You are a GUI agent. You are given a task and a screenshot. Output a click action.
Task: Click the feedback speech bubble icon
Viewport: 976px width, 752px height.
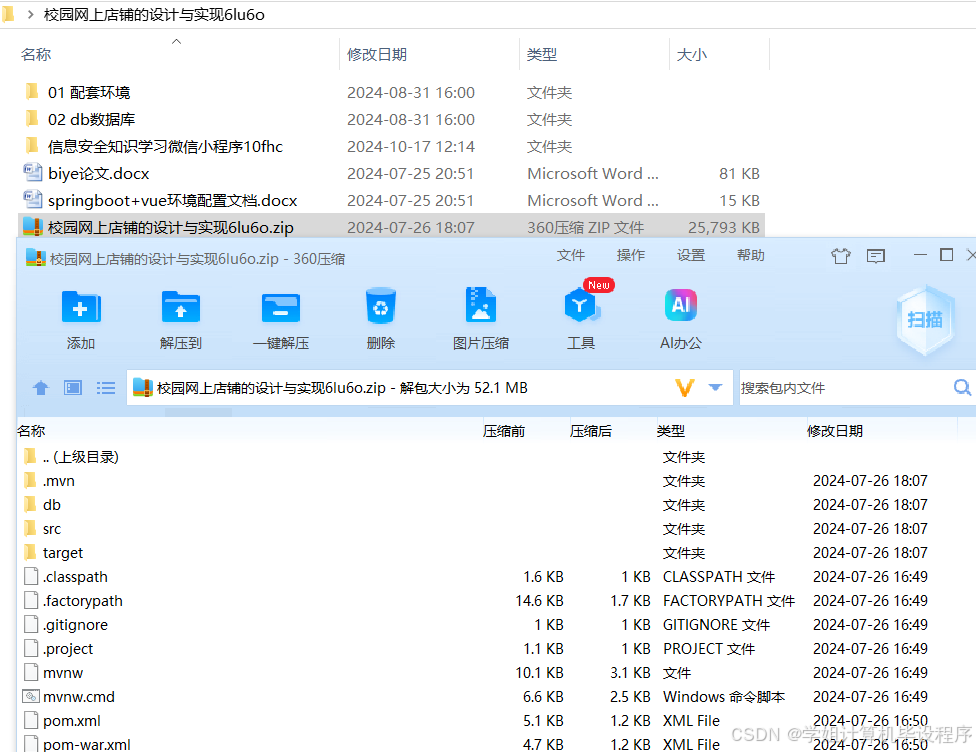click(876, 256)
